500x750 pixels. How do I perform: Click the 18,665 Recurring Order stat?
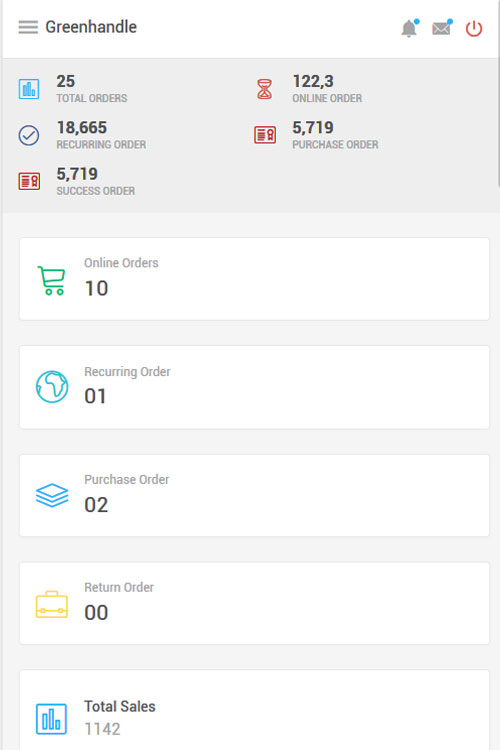pyautogui.click(x=82, y=128)
